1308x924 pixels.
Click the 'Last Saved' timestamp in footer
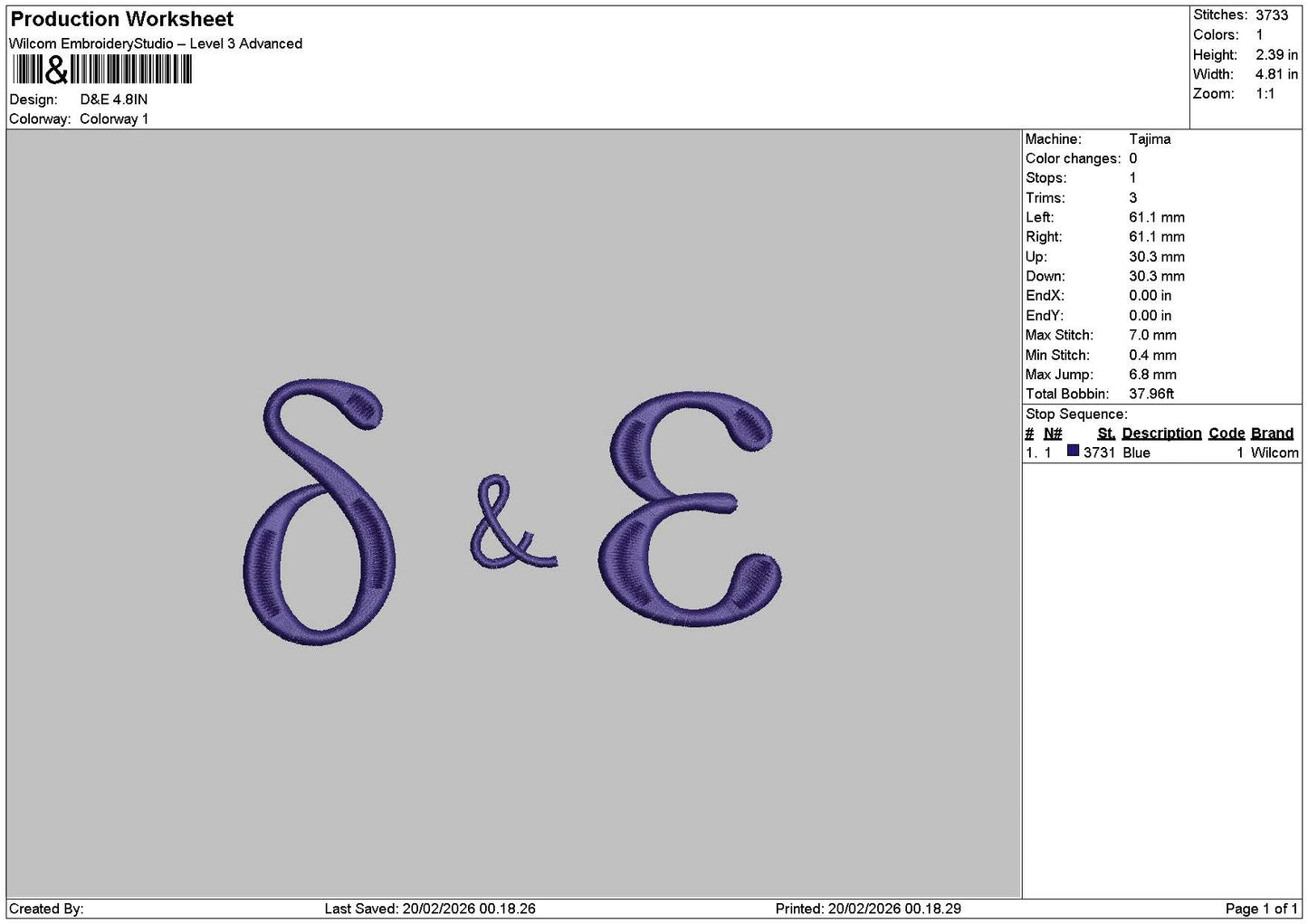[x=430, y=909]
